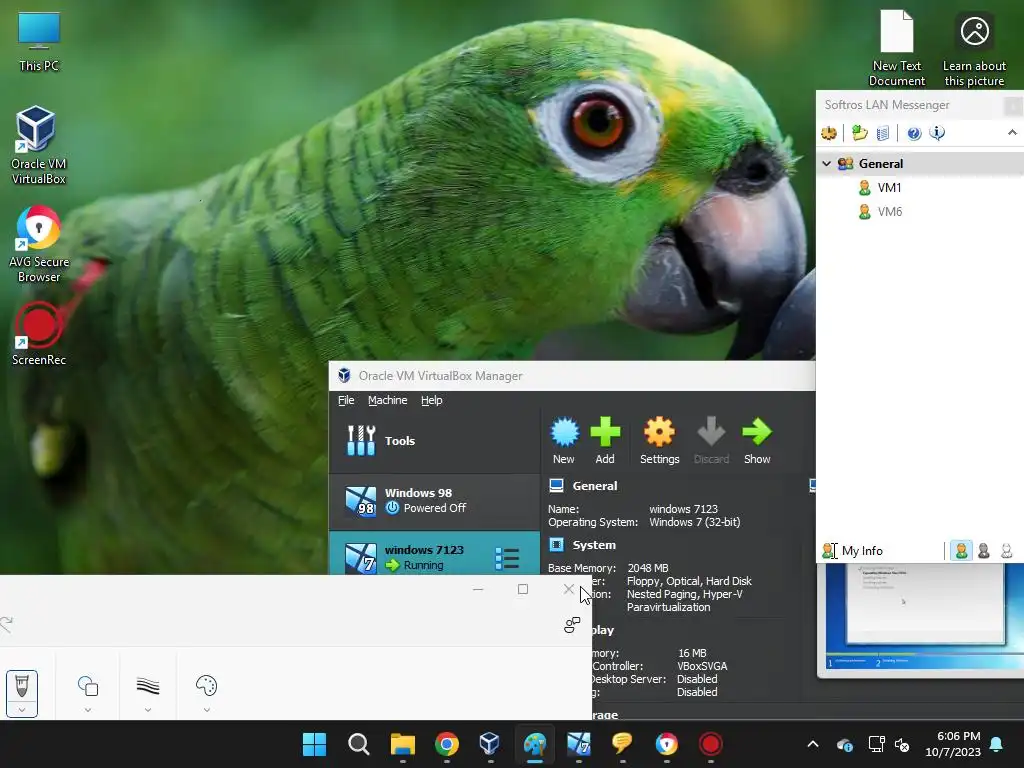Switch to VirtualBox Manager on the taskbar

click(490, 744)
